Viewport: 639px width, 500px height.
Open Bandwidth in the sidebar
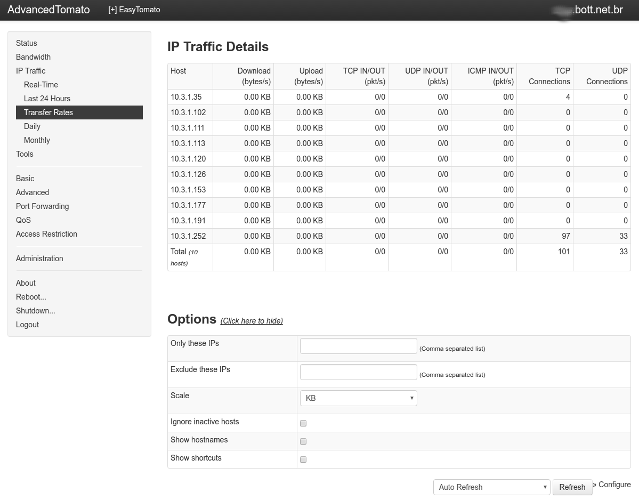coord(33,57)
